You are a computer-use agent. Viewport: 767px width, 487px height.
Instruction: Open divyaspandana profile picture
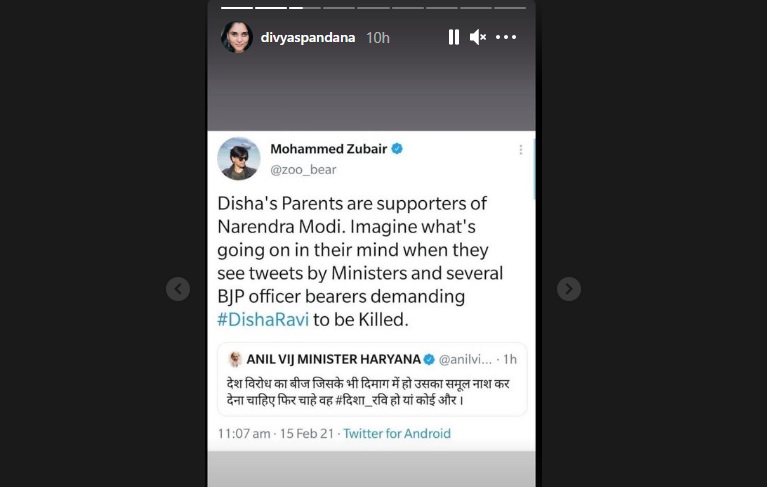pos(237,37)
